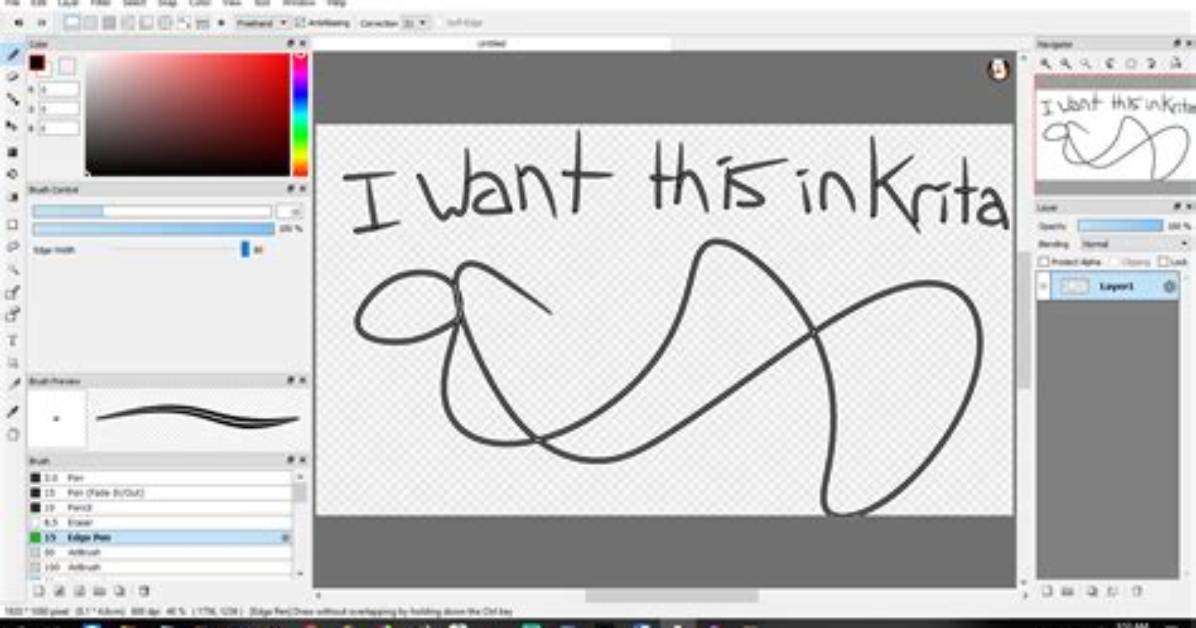The width and height of the screenshot is (1196, 628).
Task: Add a new layer in Layer panel
Action: [1047, 591]
